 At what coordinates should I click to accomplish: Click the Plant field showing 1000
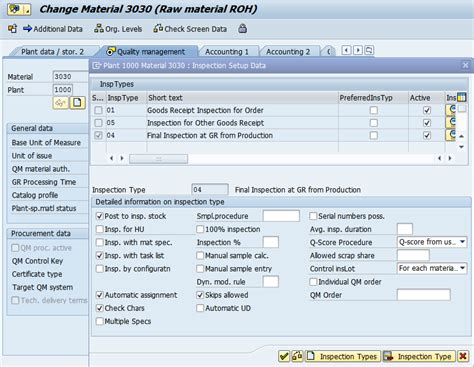click(x=63, y=90)
